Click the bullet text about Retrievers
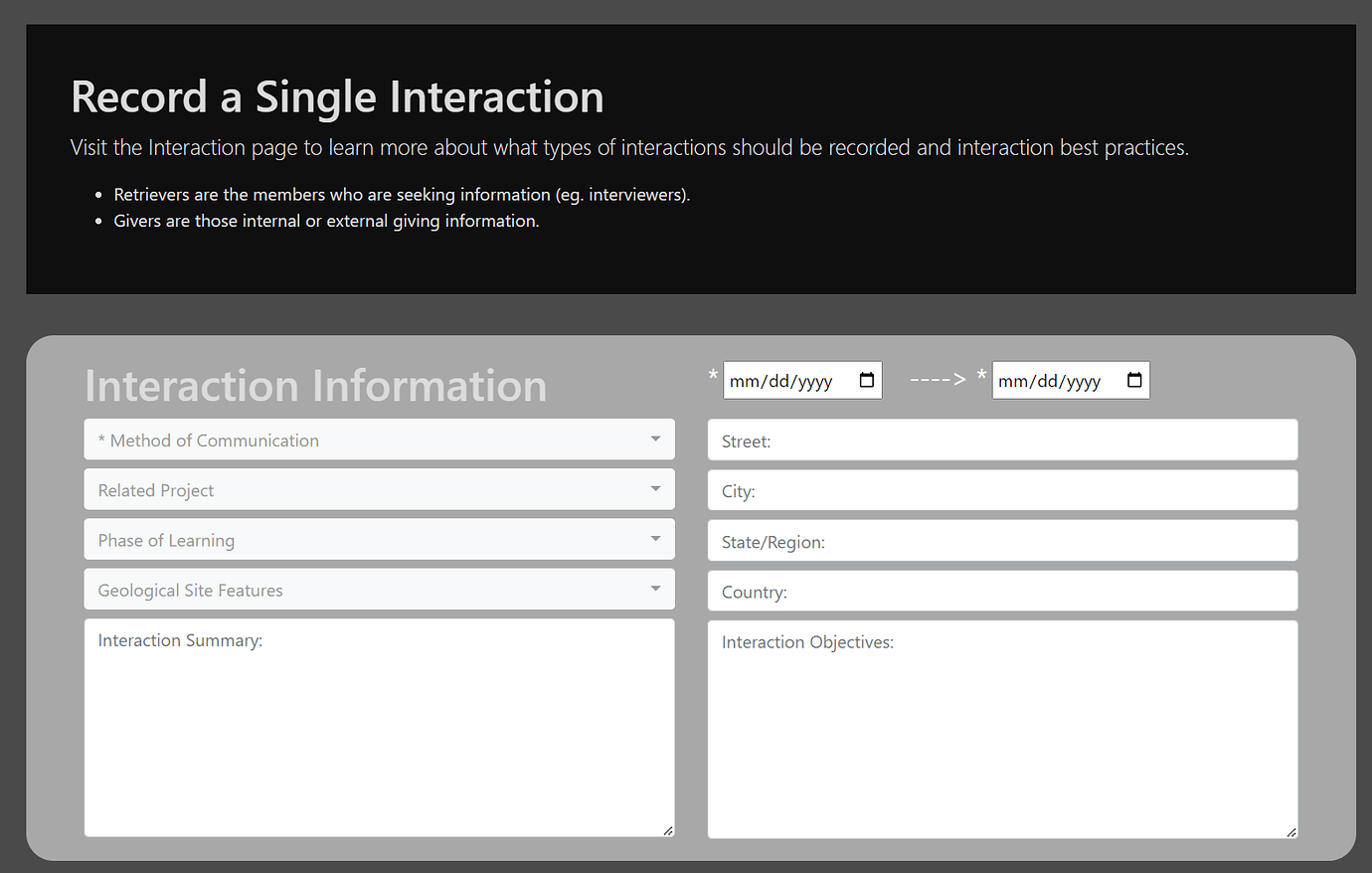The image size is (1372, 873). 402,195
